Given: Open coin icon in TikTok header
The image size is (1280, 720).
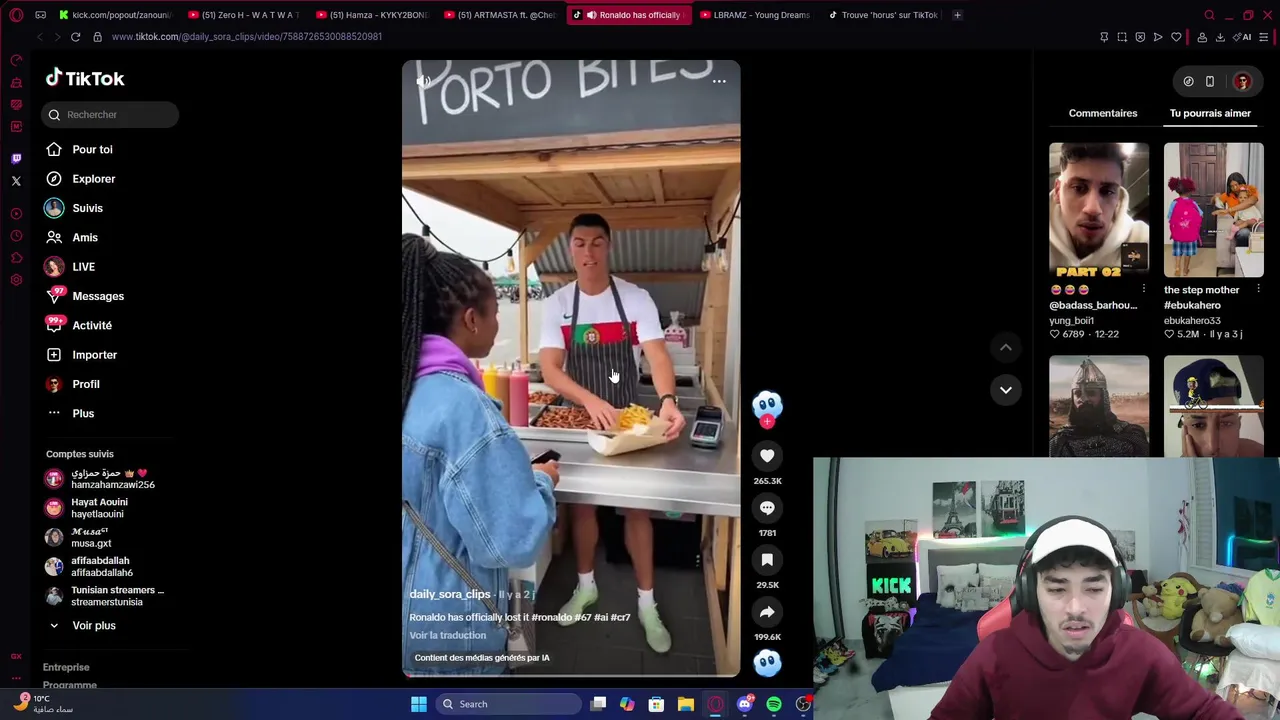Looking at the screenshot, I should [x=1188, y=81].
